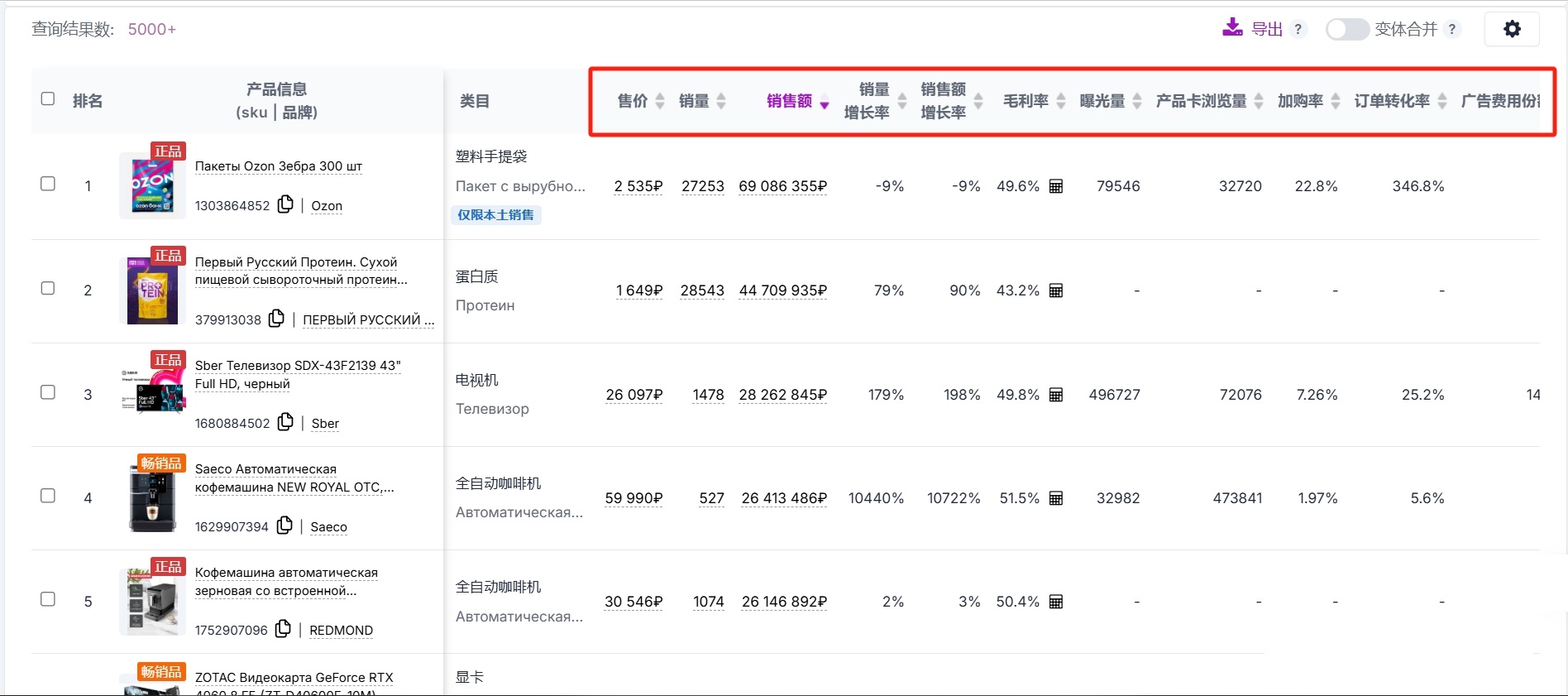The width and height of the screenshot is (1568, 696).
Task: Sort by 售价 column arrows
Action: (x=660, y=101)
